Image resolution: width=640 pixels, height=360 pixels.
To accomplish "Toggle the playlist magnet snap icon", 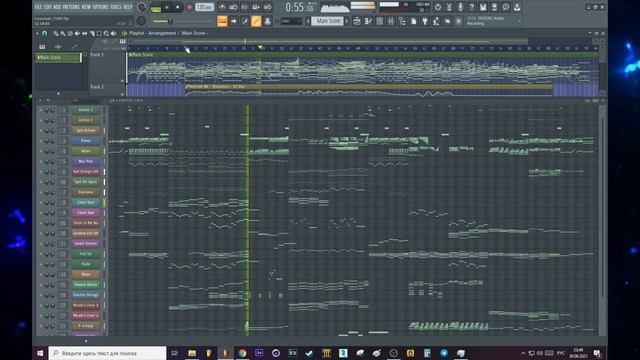I will (44, 33).
